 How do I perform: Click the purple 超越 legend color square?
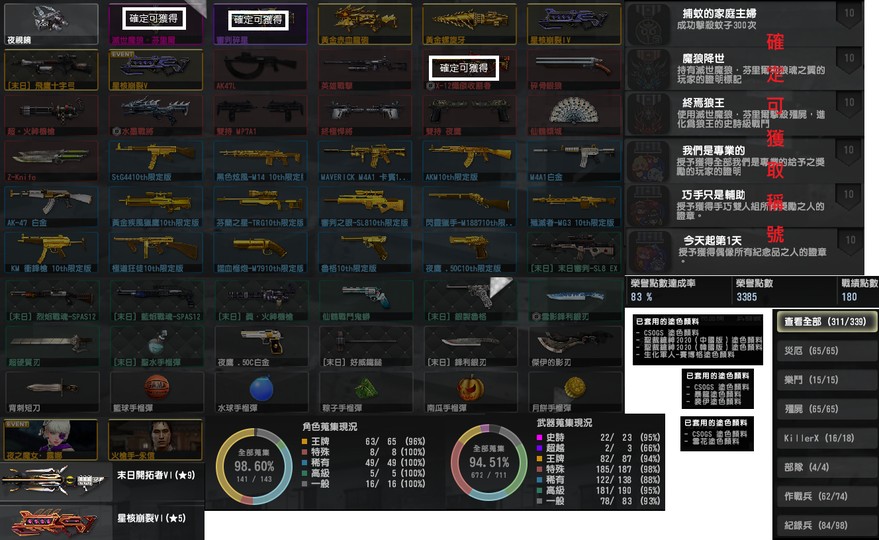pyautogui.click(x=539, y=449)
